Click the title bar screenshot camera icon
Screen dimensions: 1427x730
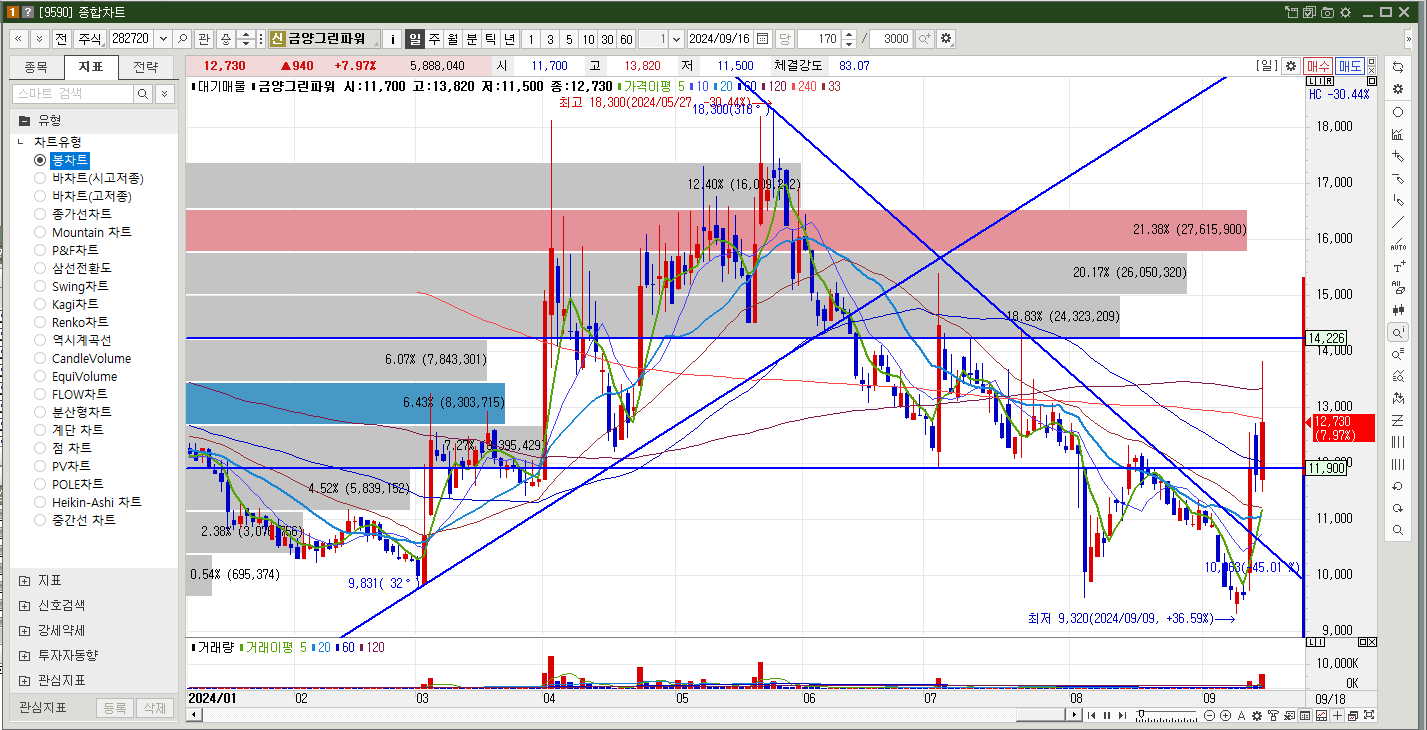pos(1327,12)
